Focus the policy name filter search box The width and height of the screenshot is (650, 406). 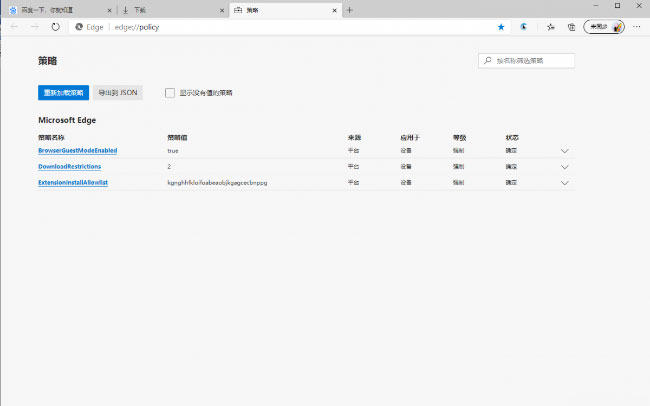526,61
